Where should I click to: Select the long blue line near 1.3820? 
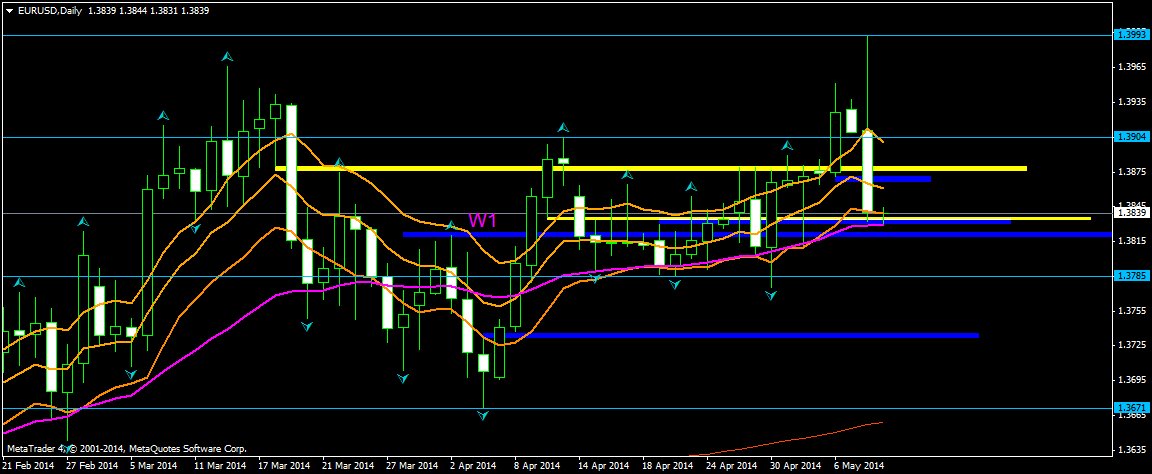pyautogui.click(x=756, y=234)
